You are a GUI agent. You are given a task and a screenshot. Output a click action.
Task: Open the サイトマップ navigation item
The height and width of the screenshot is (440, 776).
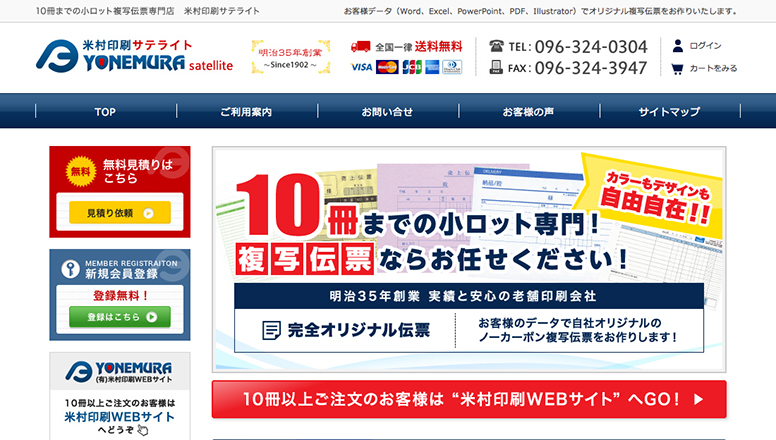pos(669,112)
